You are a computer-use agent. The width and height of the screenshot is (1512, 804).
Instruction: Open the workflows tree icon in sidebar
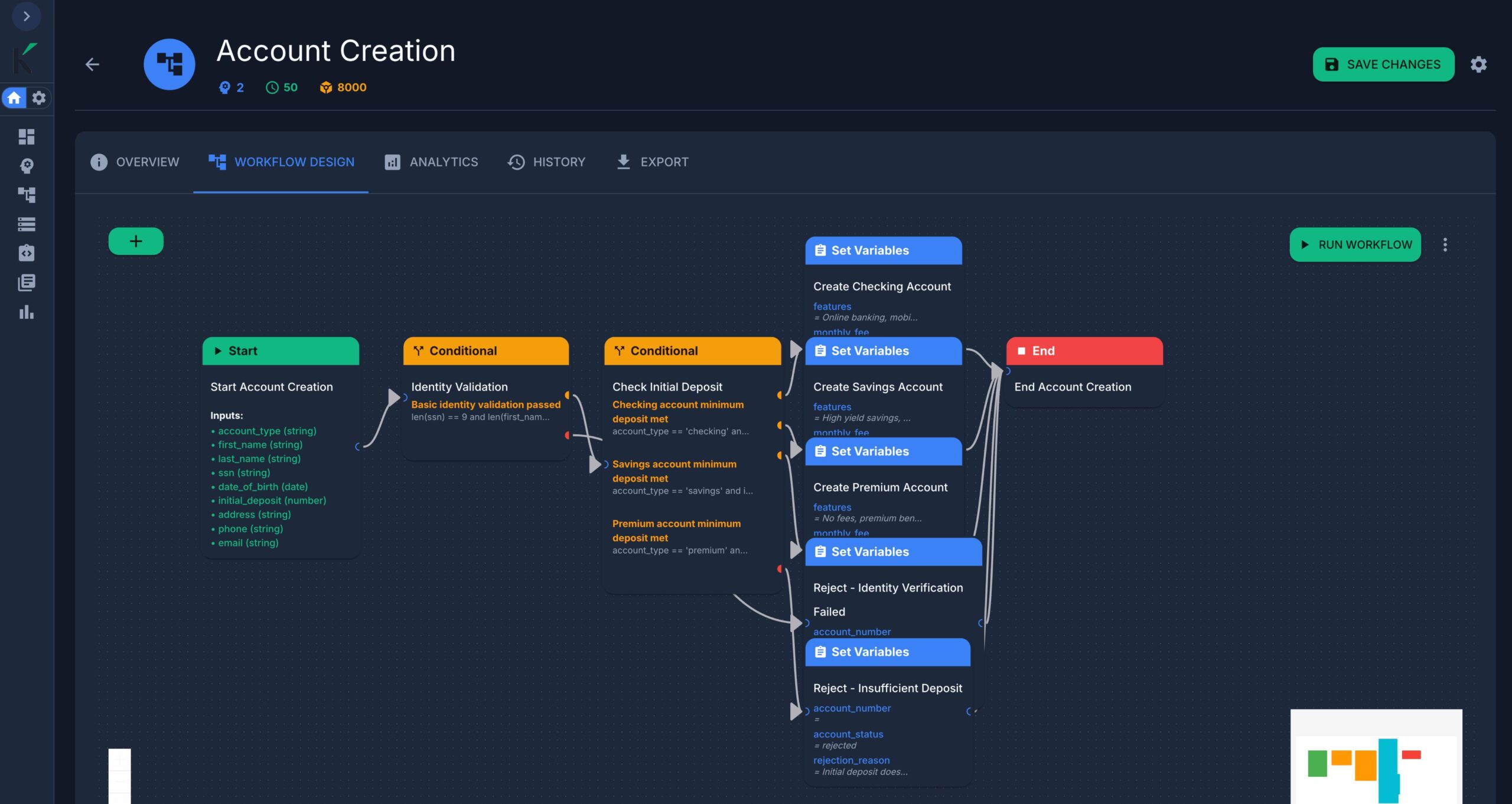point(27,195)
